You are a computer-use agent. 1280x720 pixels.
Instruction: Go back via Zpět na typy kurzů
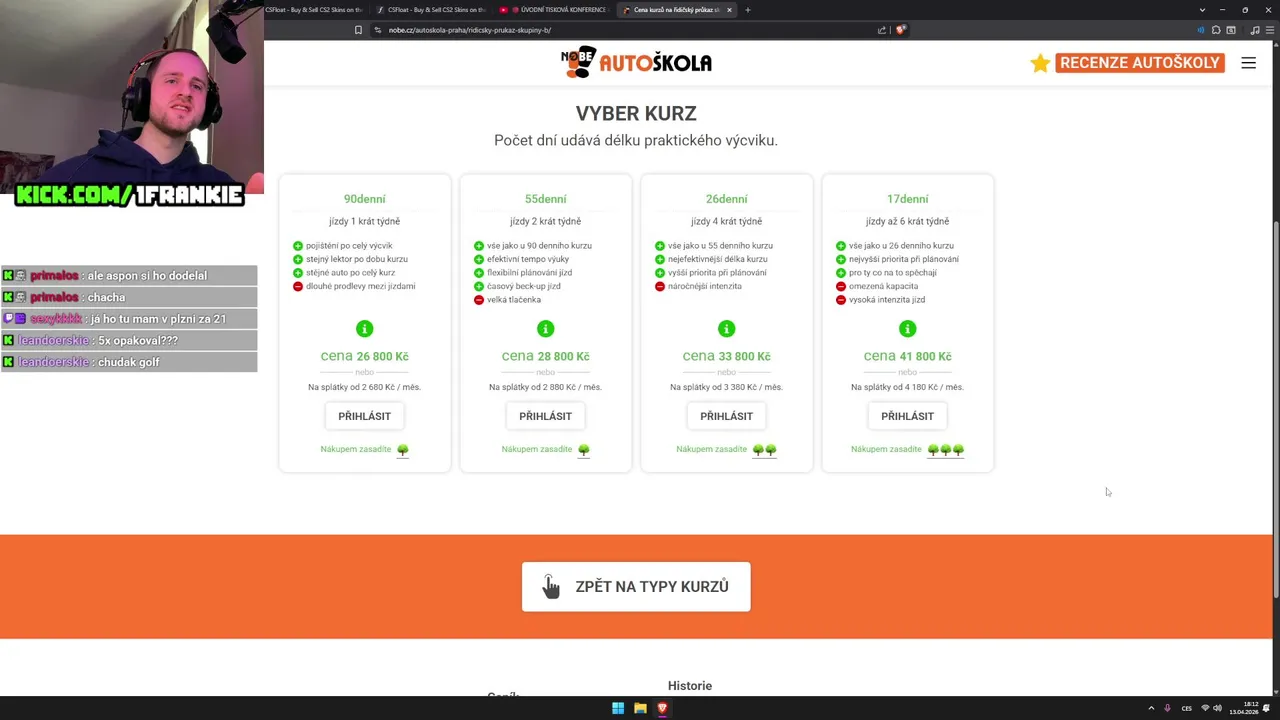point(636,587)
